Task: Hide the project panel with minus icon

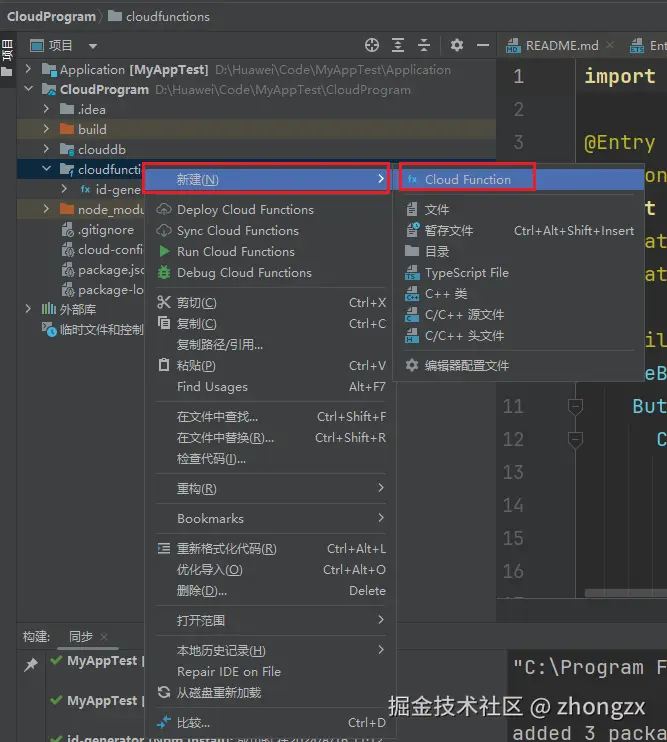Action: 483,45
